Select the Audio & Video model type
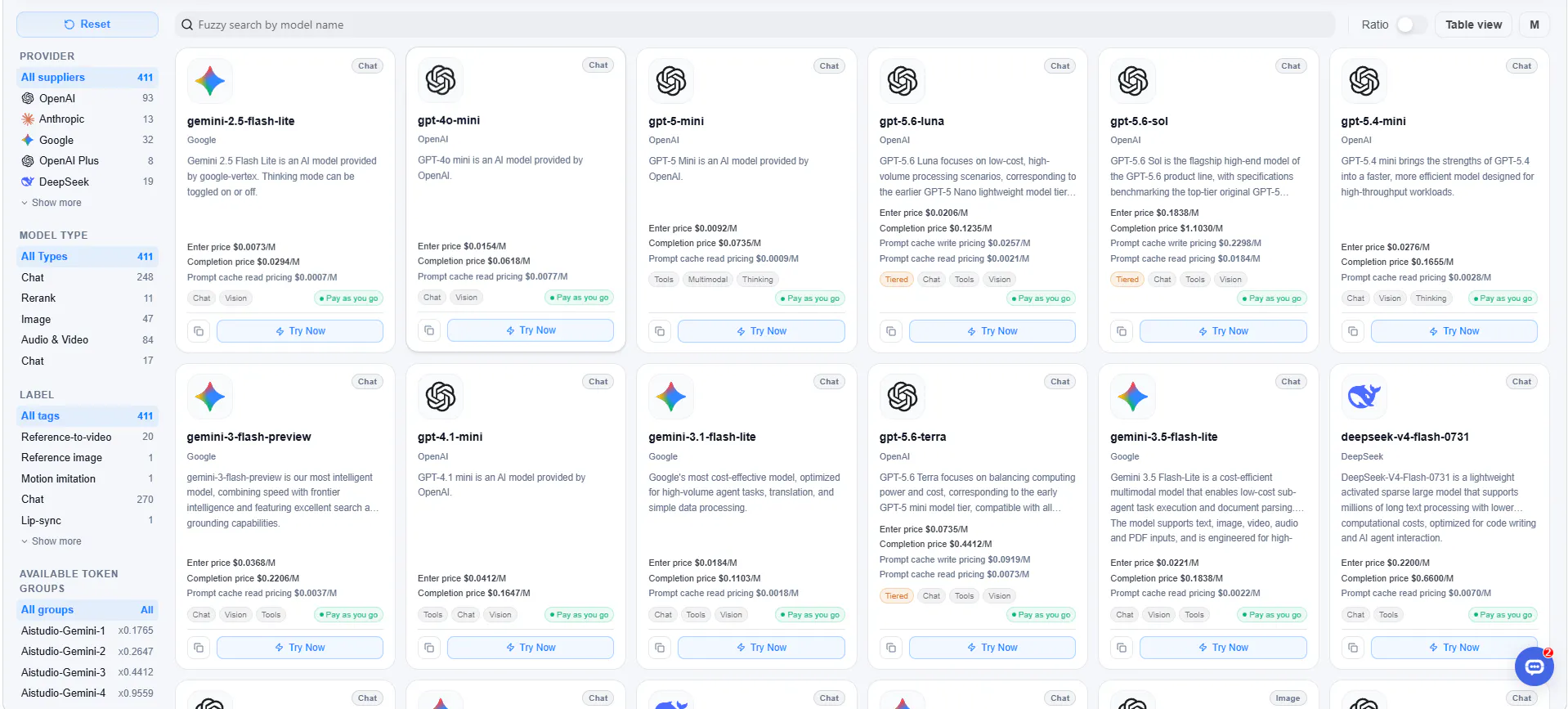The width and height of the screenshot is (1568, 709). point(87,340)
